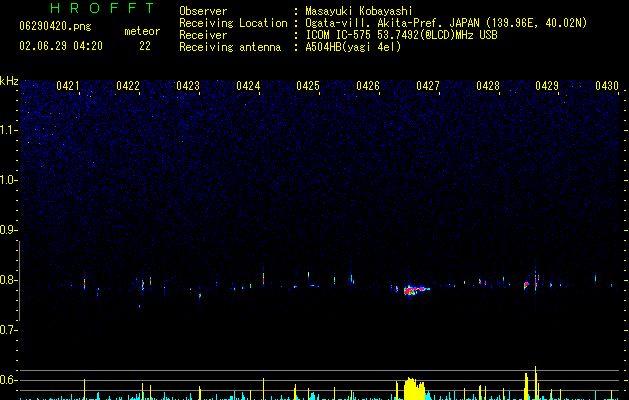Viewport: 629px width, 400px height.
Task: Click the 0429 time marker
Action: tap(547, 86)
